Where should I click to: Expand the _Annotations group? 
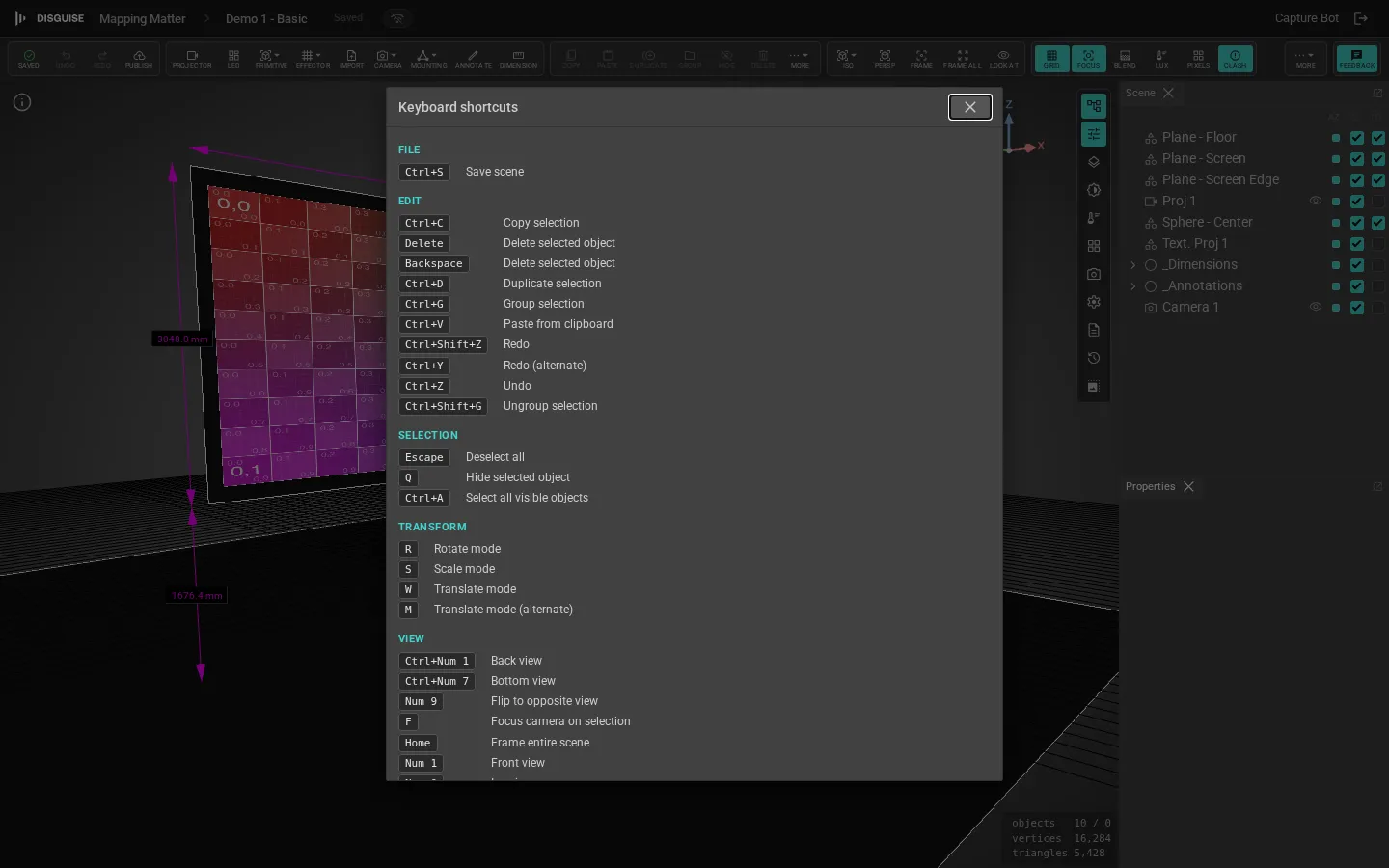tap(1133, 286)
